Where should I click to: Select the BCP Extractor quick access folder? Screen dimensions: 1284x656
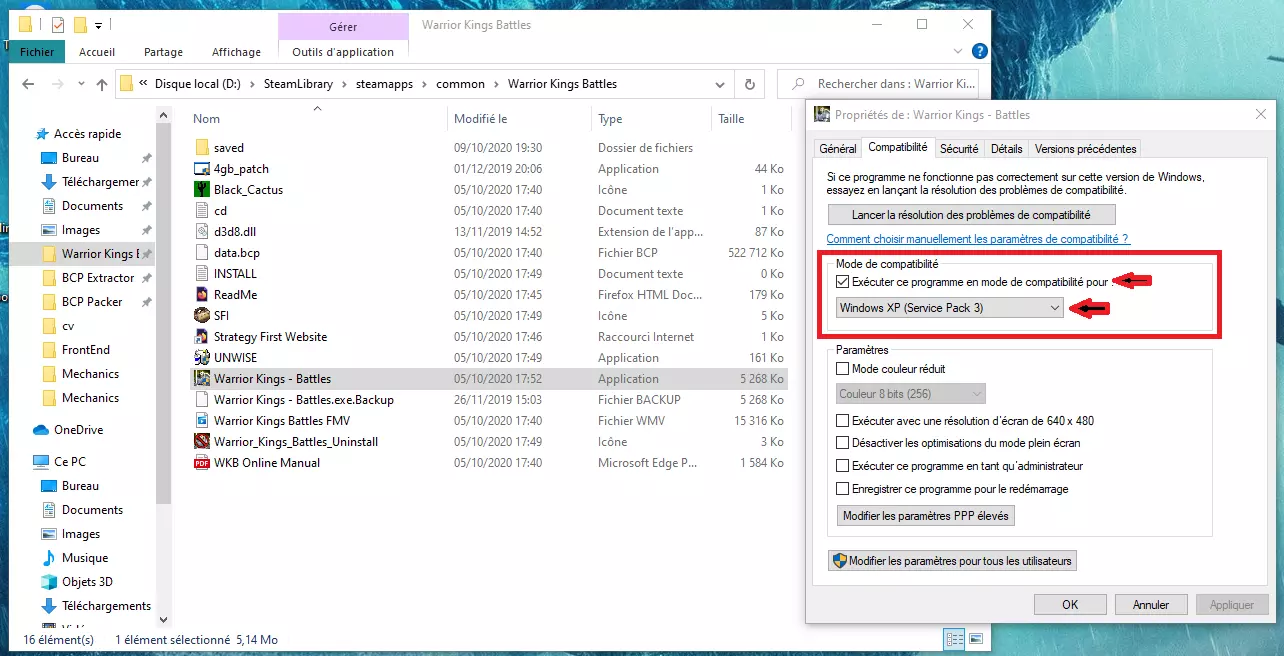tap(98, 278)
